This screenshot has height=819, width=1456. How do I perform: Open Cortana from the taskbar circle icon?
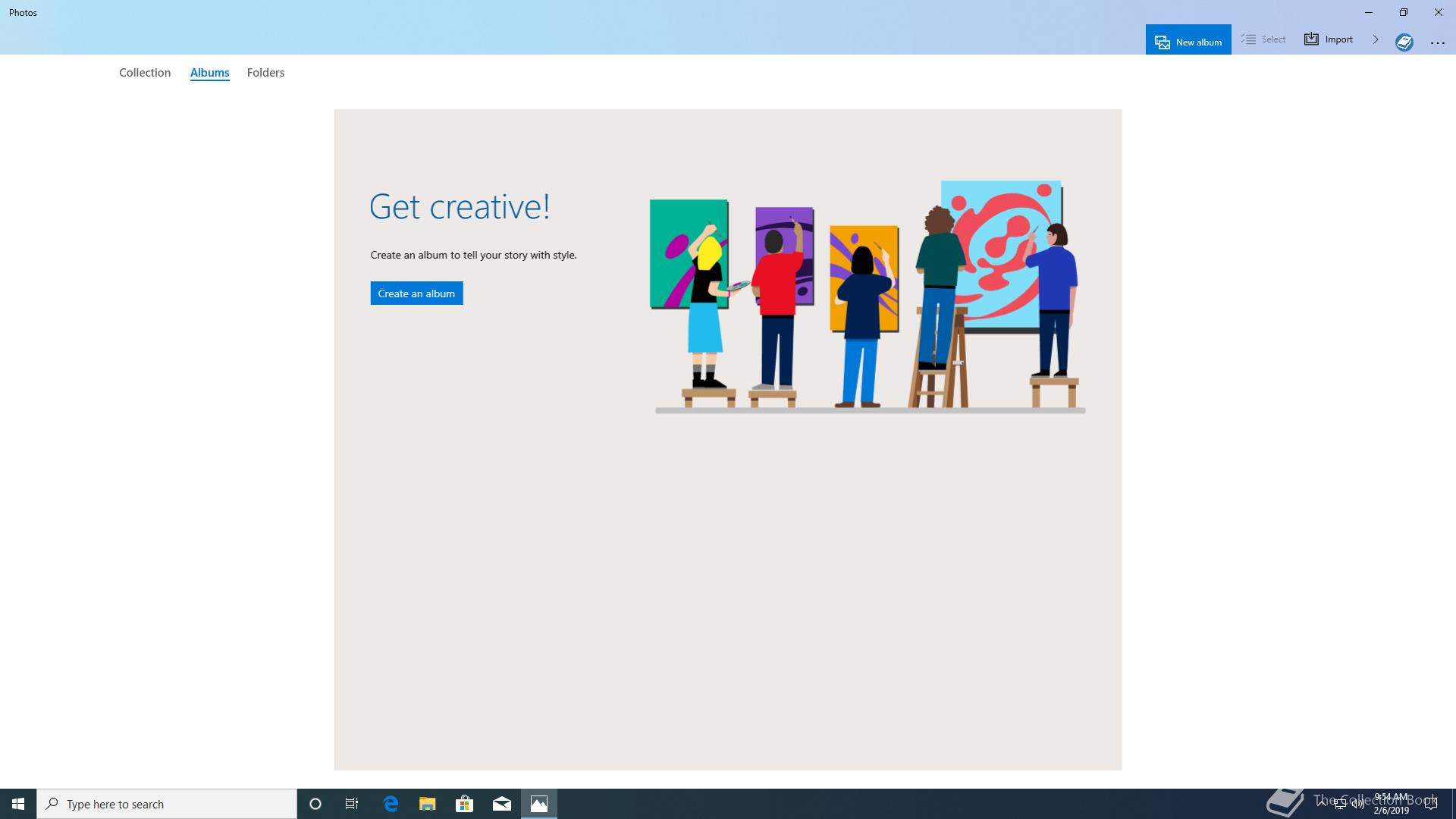tap(315, 804)
